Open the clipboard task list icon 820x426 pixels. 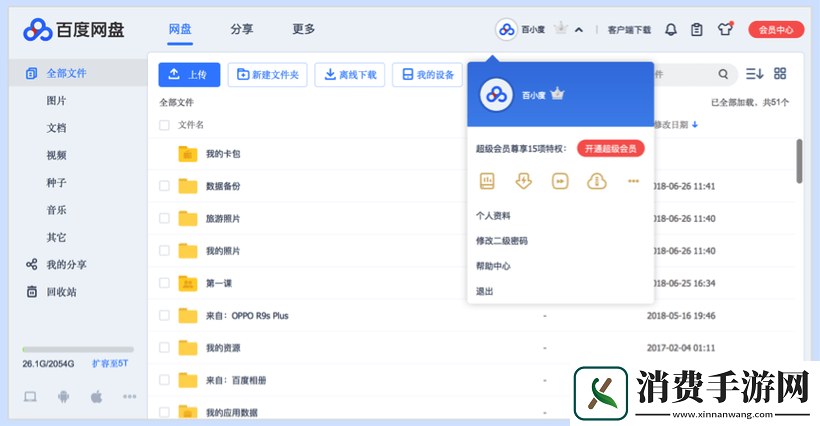697,30
